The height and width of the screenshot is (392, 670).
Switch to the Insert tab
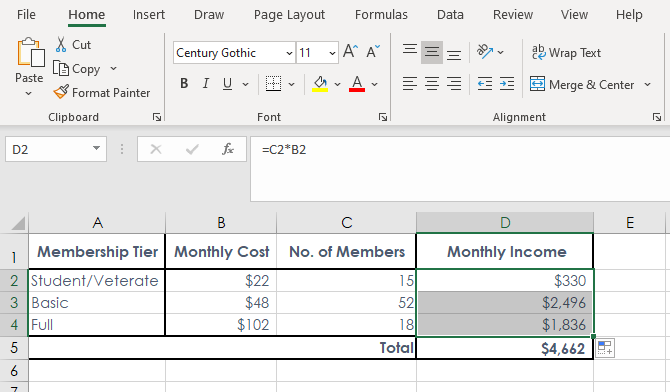pos(149,15)
